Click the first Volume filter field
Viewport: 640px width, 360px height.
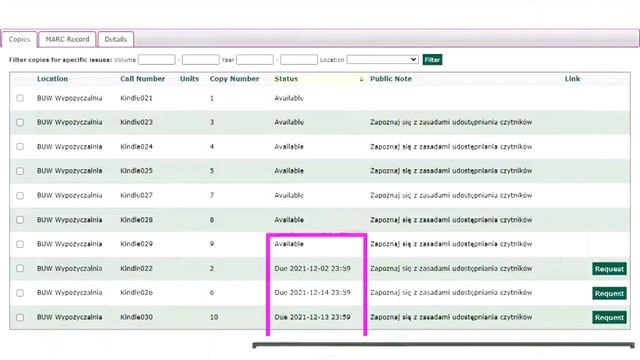157,60
